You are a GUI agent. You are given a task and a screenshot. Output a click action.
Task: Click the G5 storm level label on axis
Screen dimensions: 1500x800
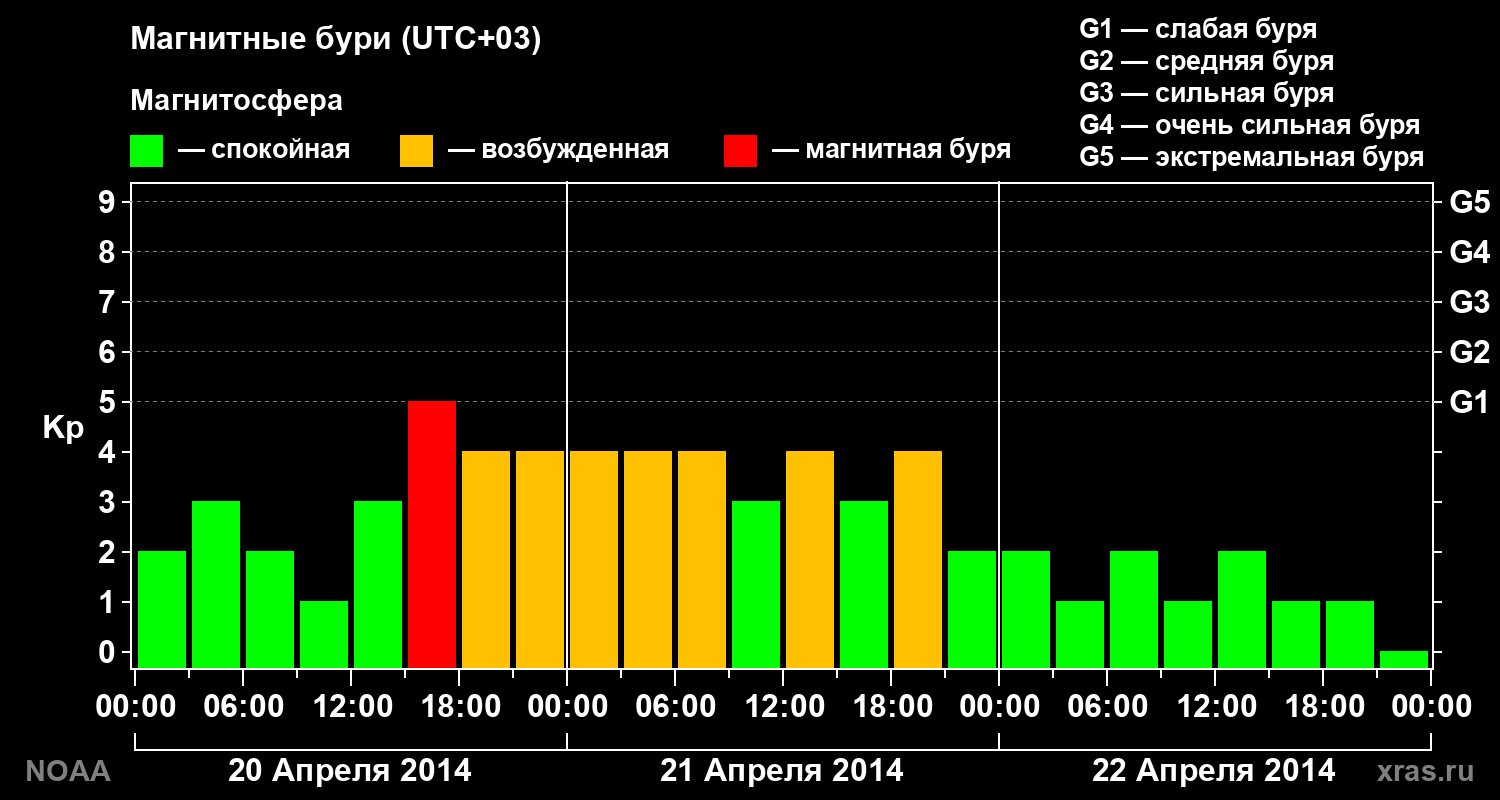pyautogui.click(x=1469, y=202)
